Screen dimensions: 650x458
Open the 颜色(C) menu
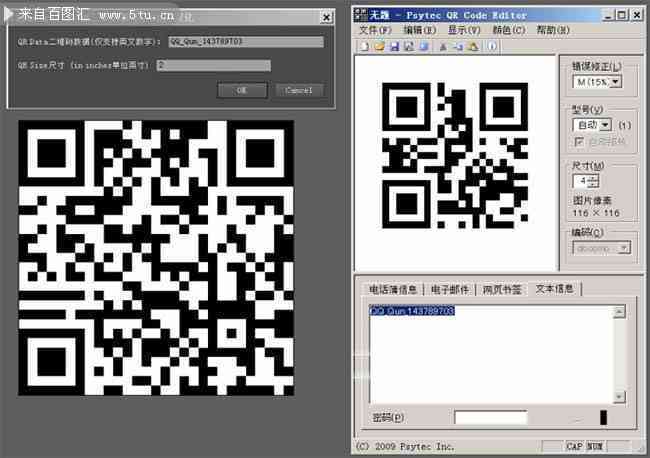click(509, 30)
